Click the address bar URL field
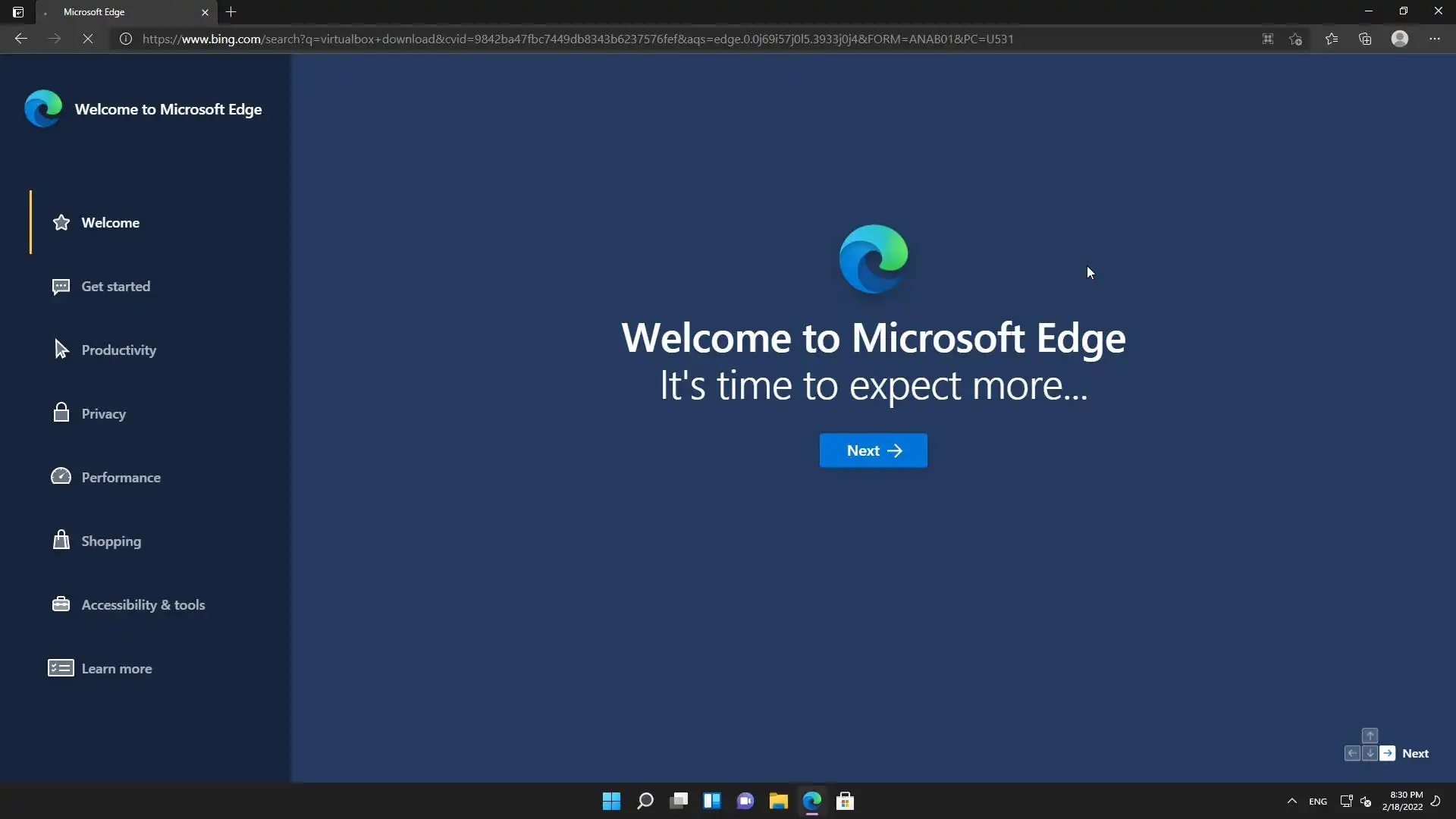This screenshot has width=1456, height=819. [x=576, y=39]
